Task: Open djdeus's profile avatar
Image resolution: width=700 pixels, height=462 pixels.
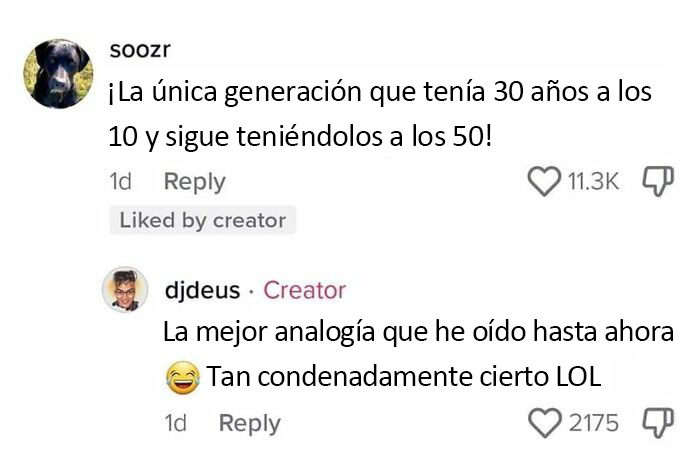Action: (125, 290)
